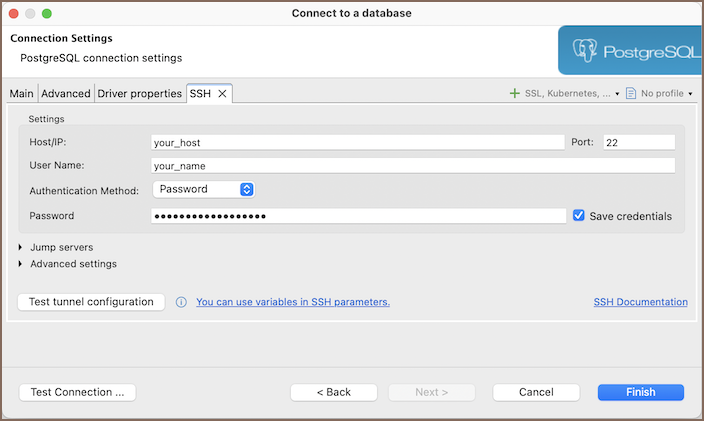Click the info icon beside variables hint

coord(181,302)
